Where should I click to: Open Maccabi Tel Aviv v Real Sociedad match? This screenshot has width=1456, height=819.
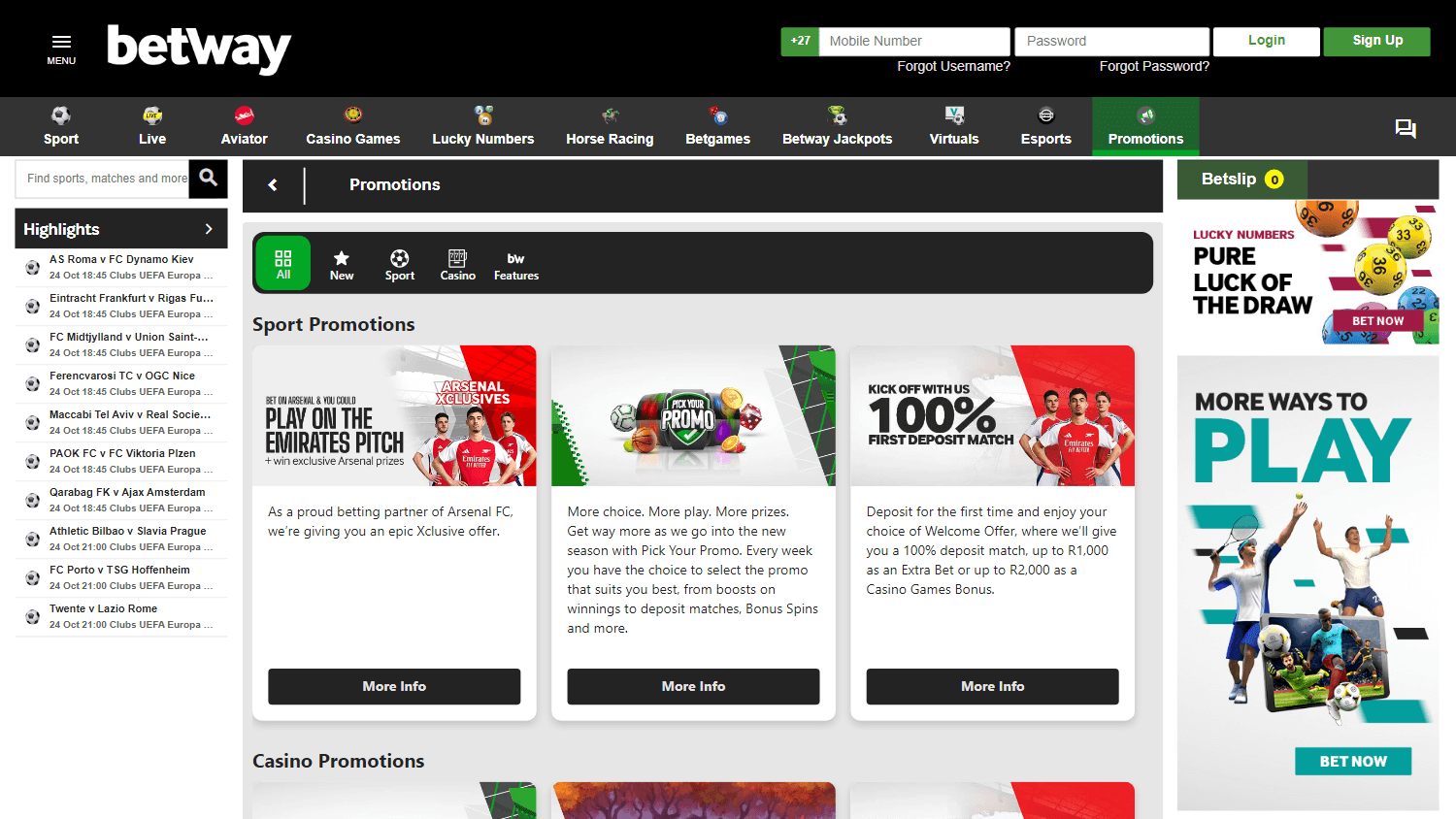tap(121, 422)
